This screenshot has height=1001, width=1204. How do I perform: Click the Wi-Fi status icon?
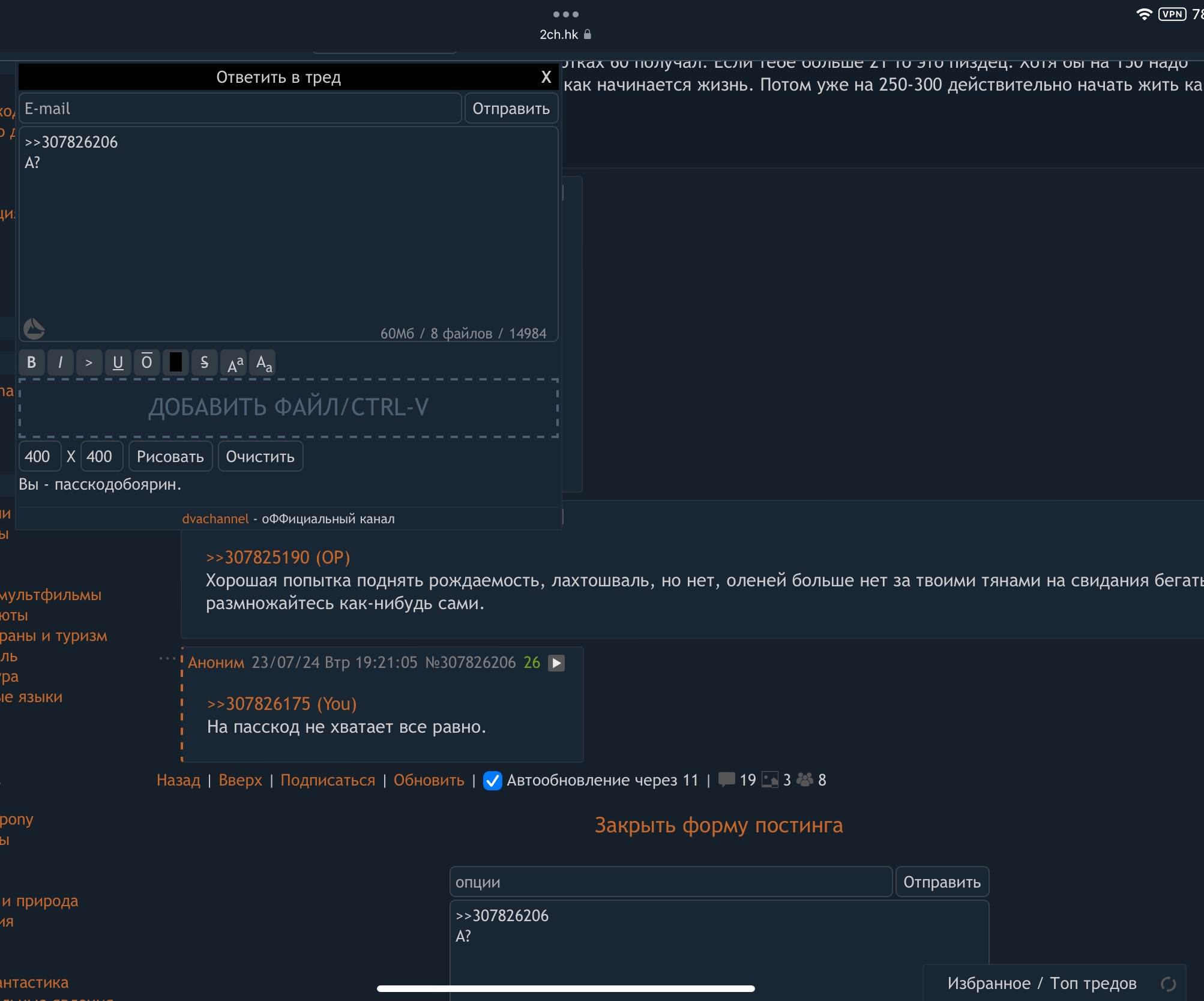click(1144, 14)
